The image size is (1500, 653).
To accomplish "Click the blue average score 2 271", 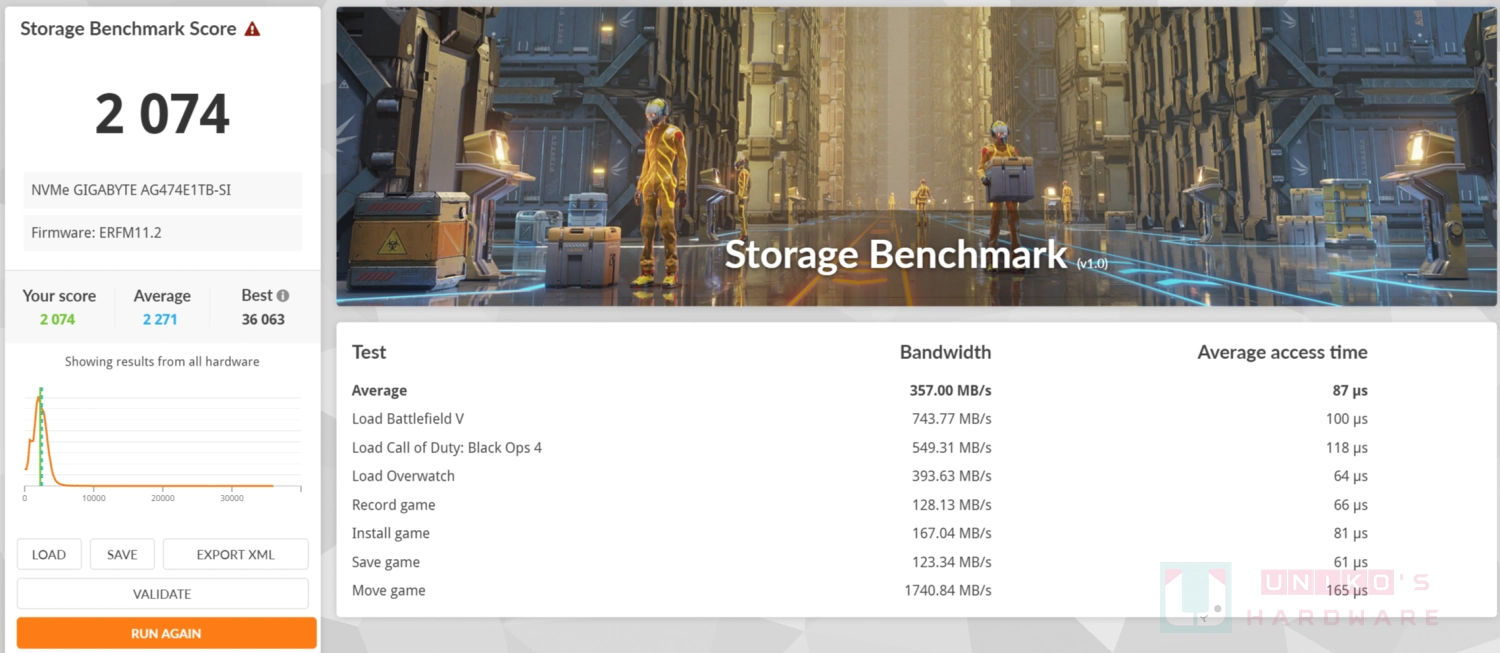I will [161, 320].
